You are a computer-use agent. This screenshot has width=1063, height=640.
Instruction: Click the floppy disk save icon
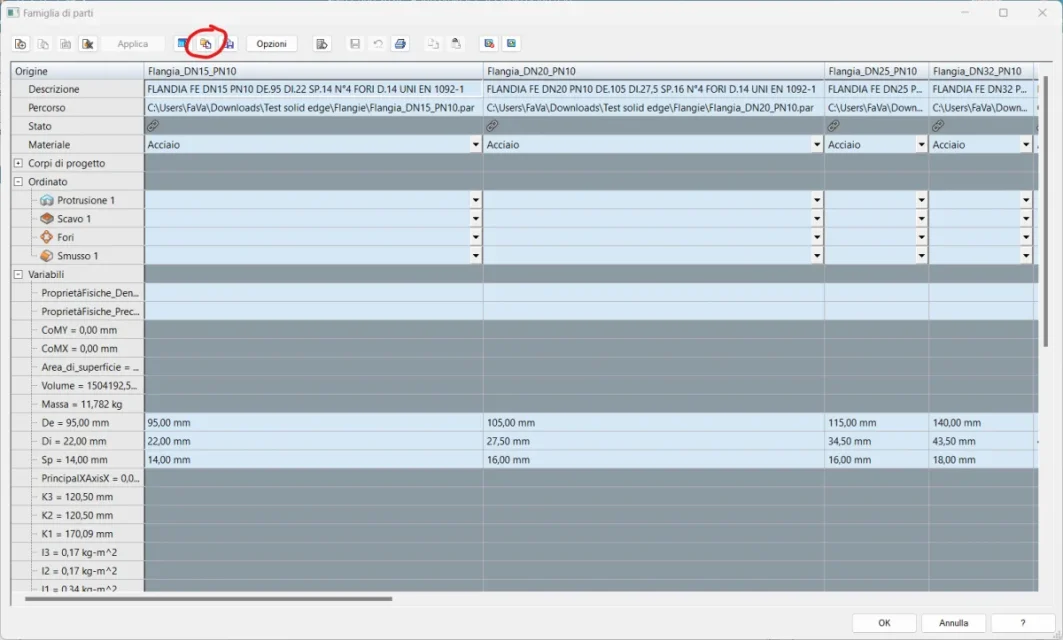(x=355, y=44)
